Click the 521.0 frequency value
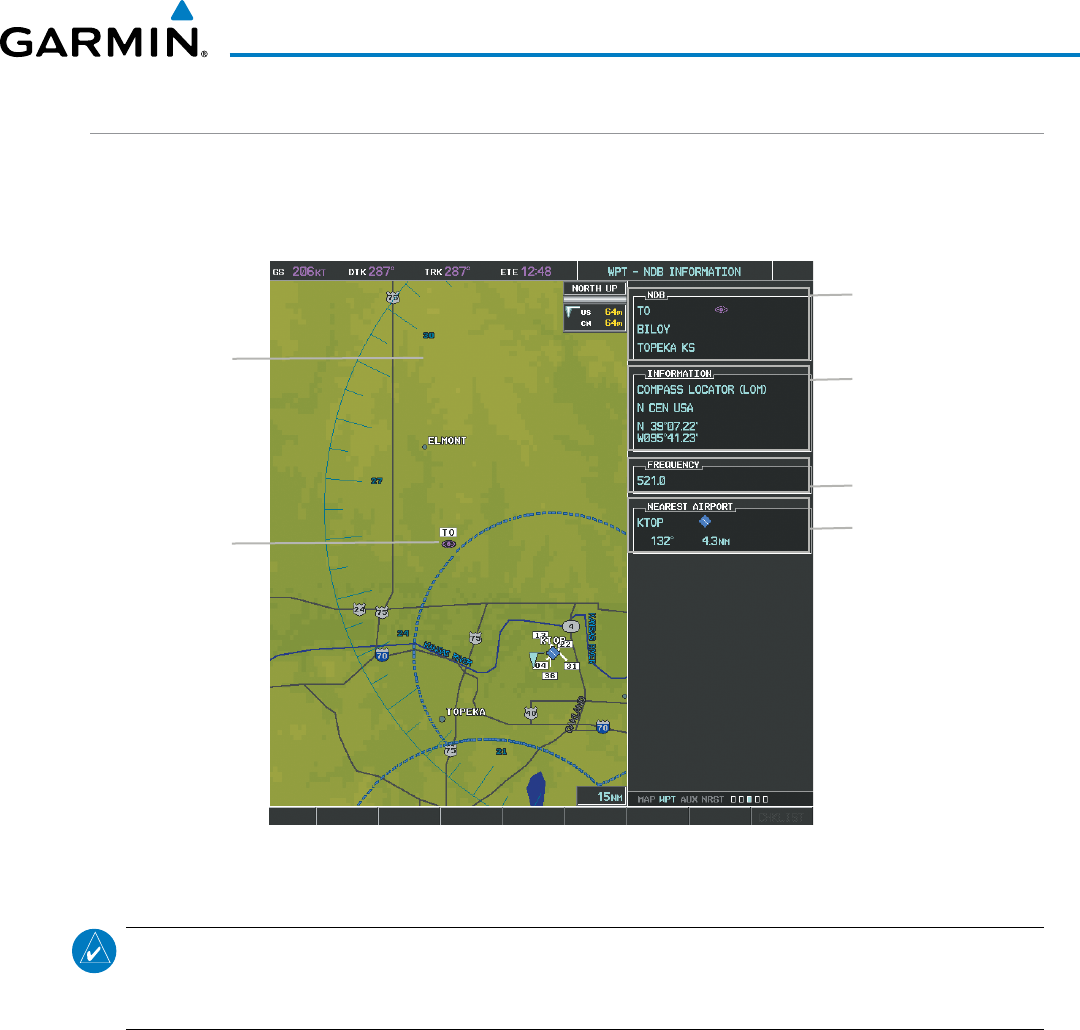Image resolution: width=1080 pixels, height=1030 pixels. 651,481
